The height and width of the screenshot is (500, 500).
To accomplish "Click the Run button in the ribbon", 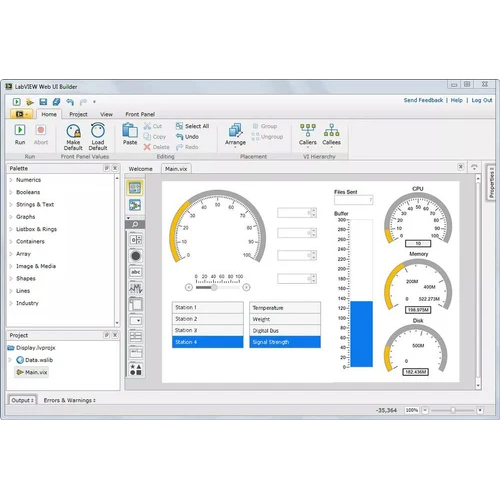I will [20, 134].
